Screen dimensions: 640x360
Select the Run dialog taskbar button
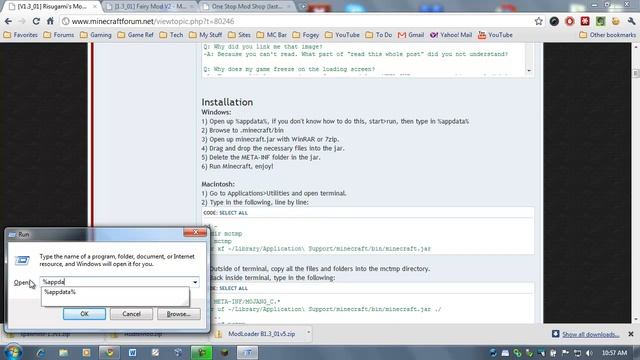point(247,352)
